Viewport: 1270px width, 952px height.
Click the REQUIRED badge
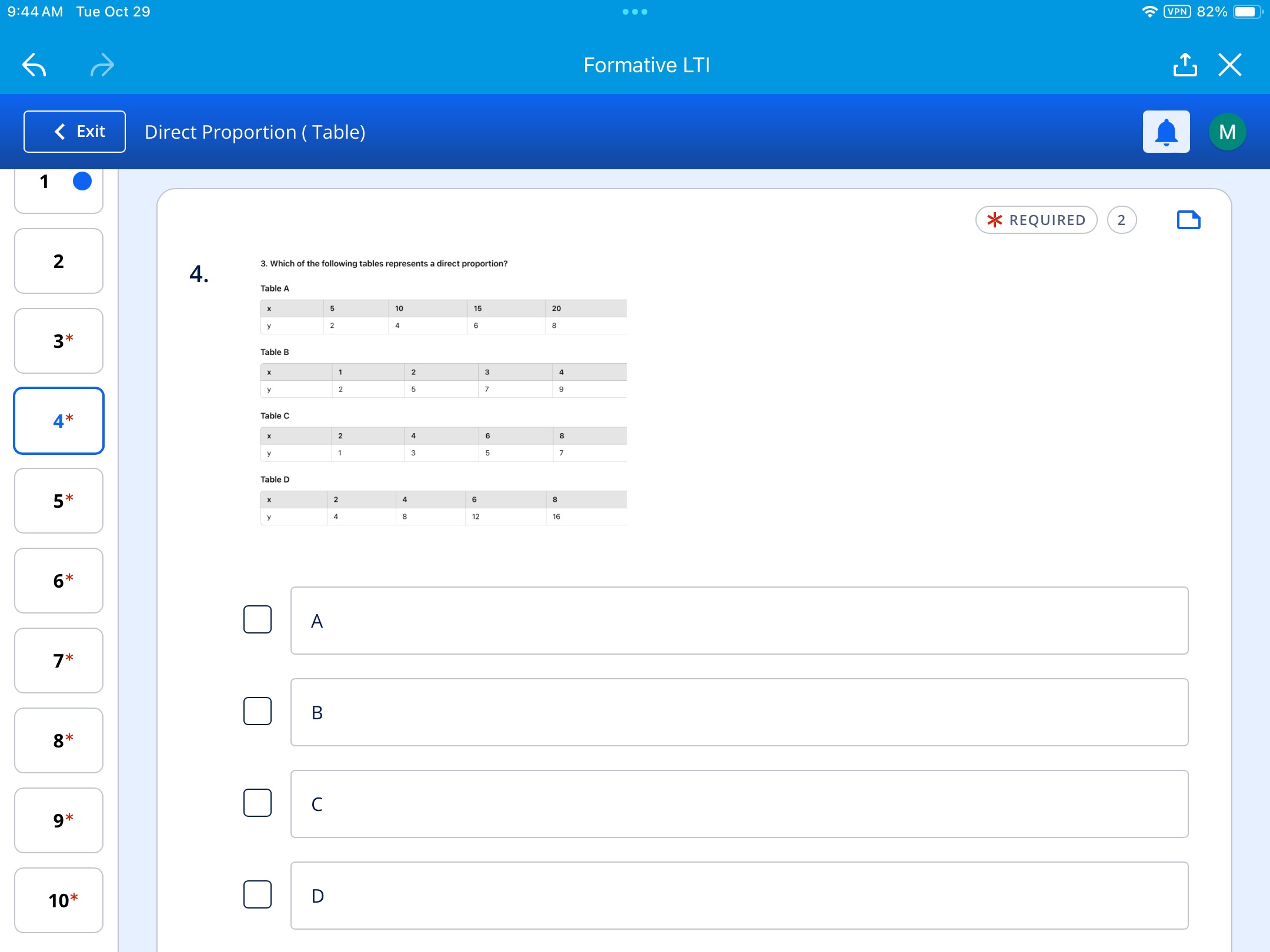click(1036, 220)
